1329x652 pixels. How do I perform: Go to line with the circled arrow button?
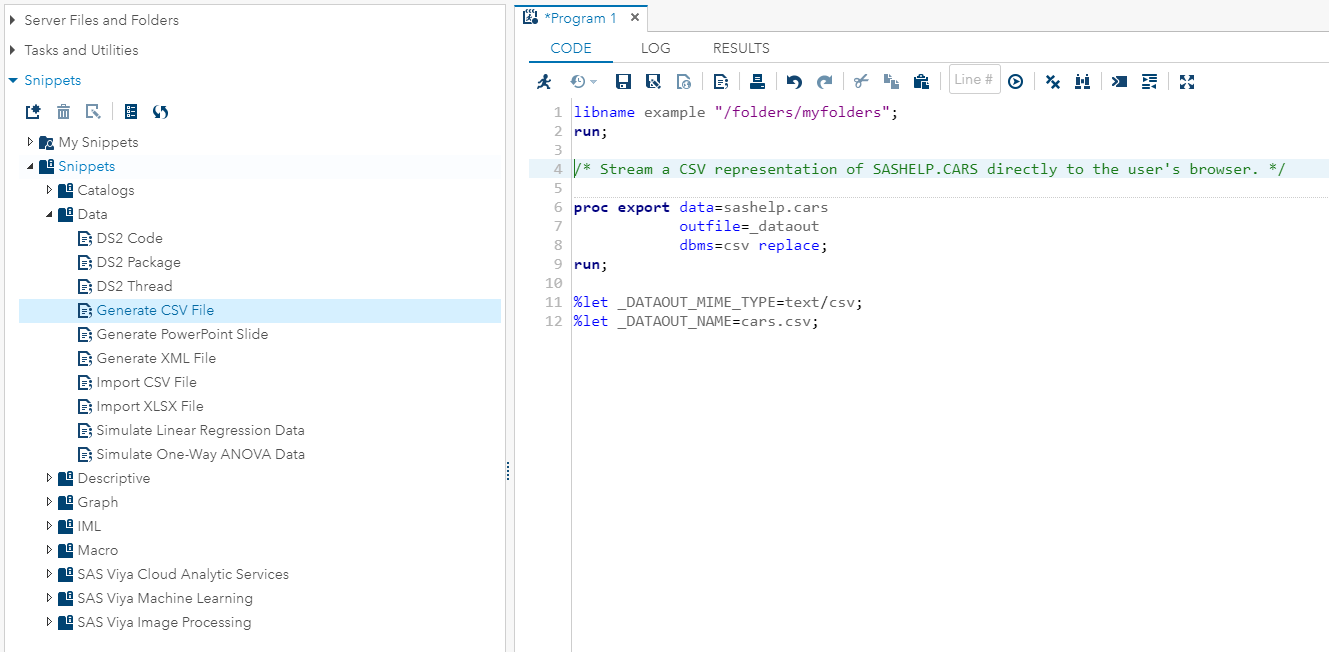pyautogui.click(x=1016, y=82)
